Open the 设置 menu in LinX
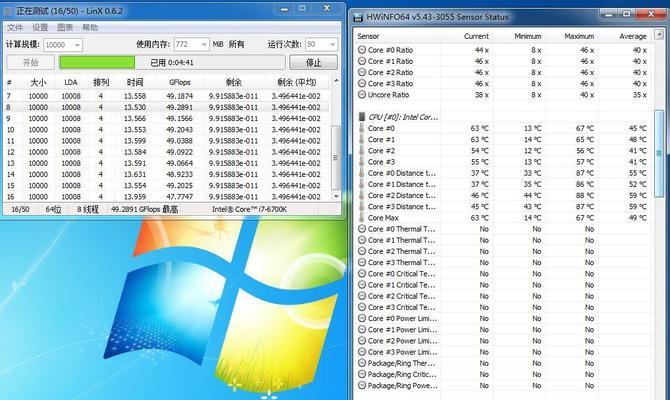Image resolution: width=670 pixels, height=400 pixels. [40, 27]
